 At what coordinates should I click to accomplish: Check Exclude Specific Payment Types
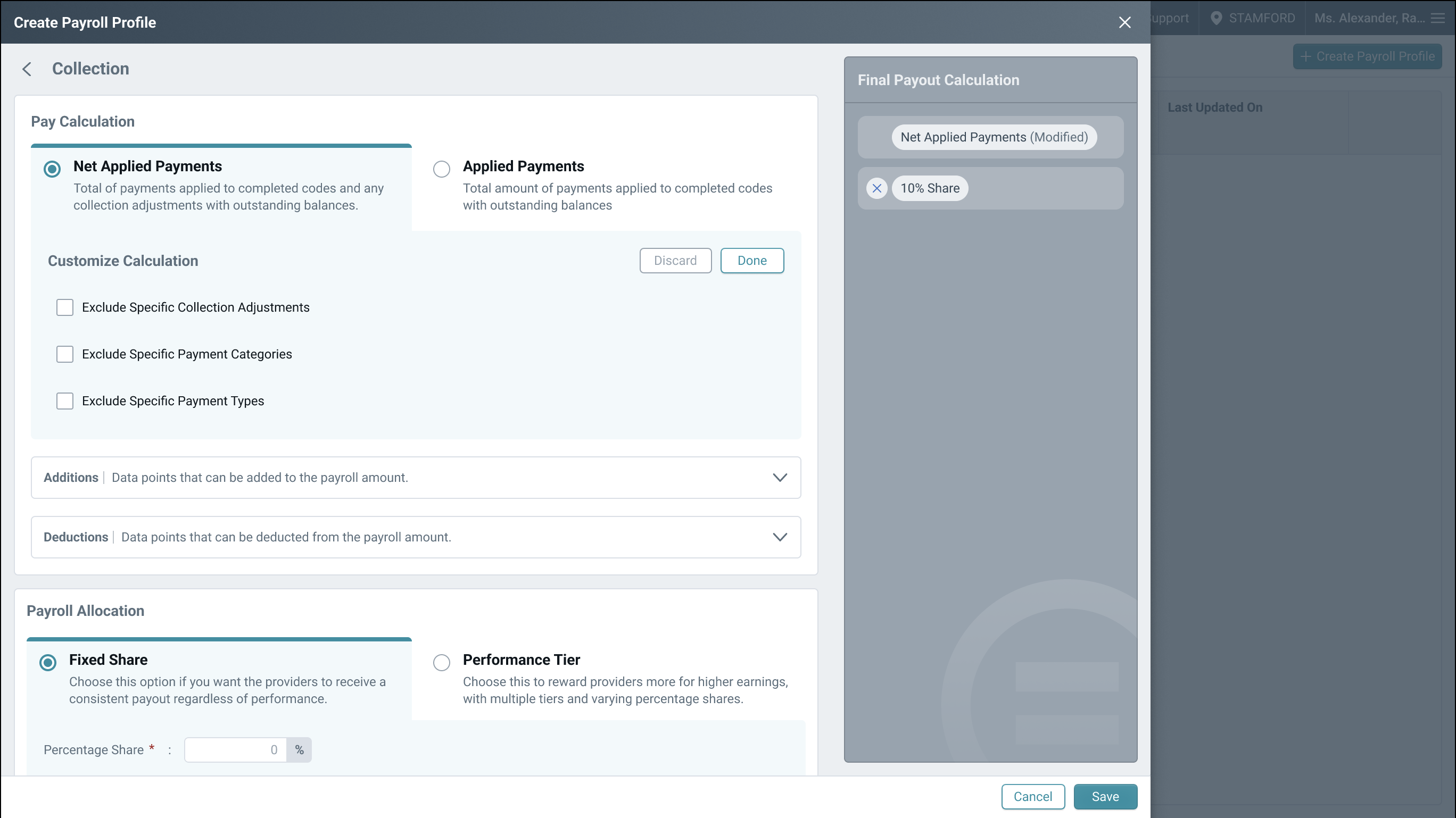coord(65,401)
